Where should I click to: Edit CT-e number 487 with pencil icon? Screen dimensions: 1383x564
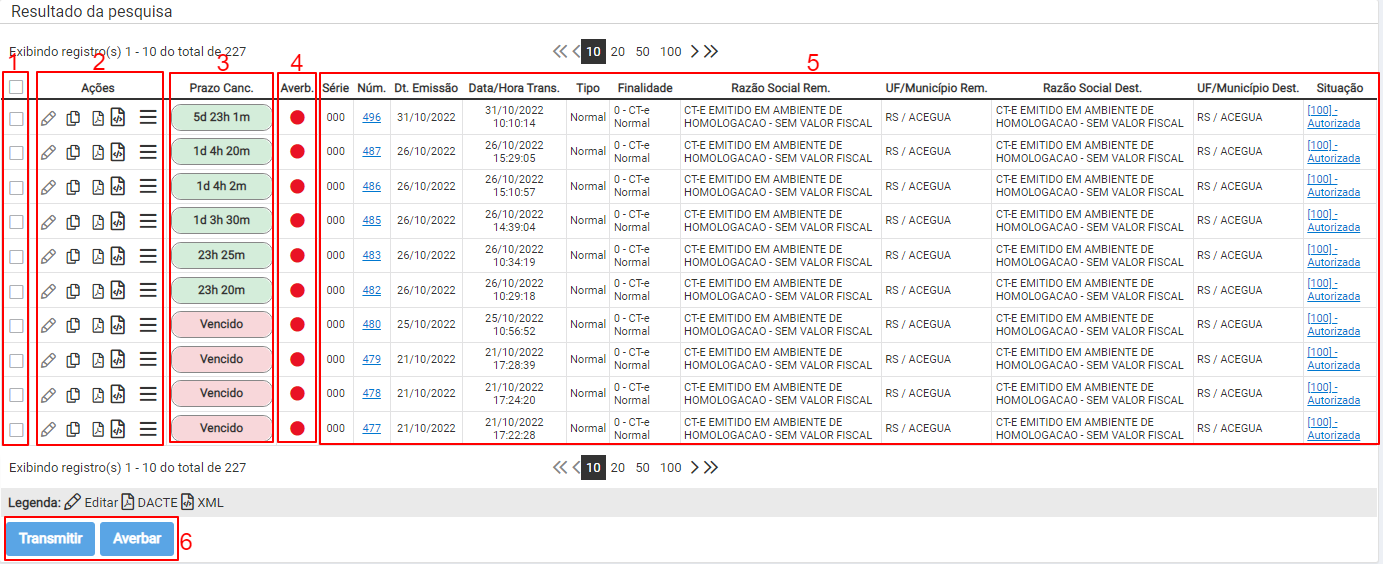[x=48, y=154]
